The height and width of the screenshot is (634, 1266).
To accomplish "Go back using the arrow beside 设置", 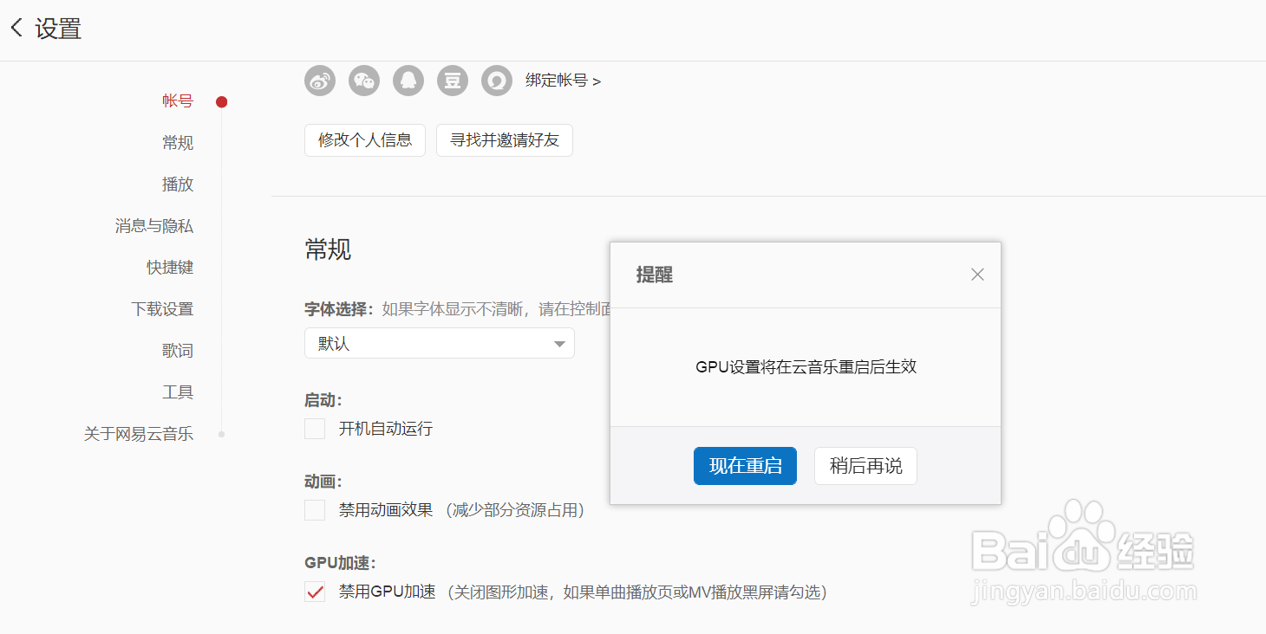I will point(16,28).
